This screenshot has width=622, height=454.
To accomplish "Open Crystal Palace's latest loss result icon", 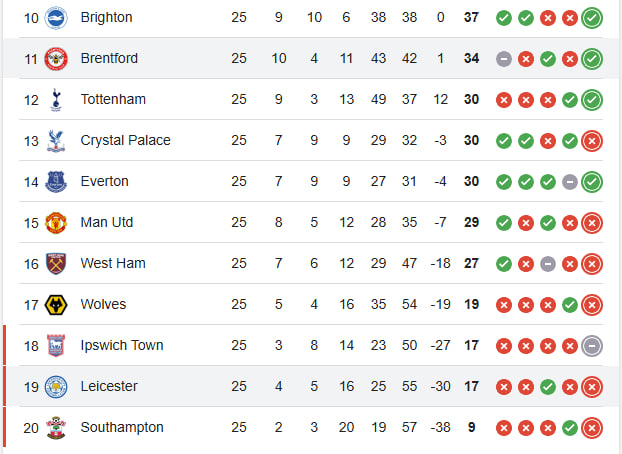I will click(x=592, y=141).
